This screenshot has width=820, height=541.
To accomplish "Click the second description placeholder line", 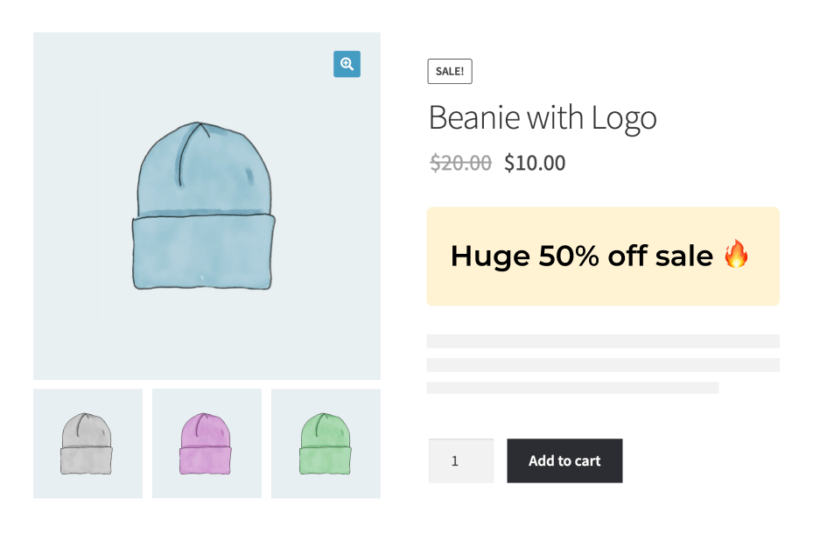I will (602, 365).
